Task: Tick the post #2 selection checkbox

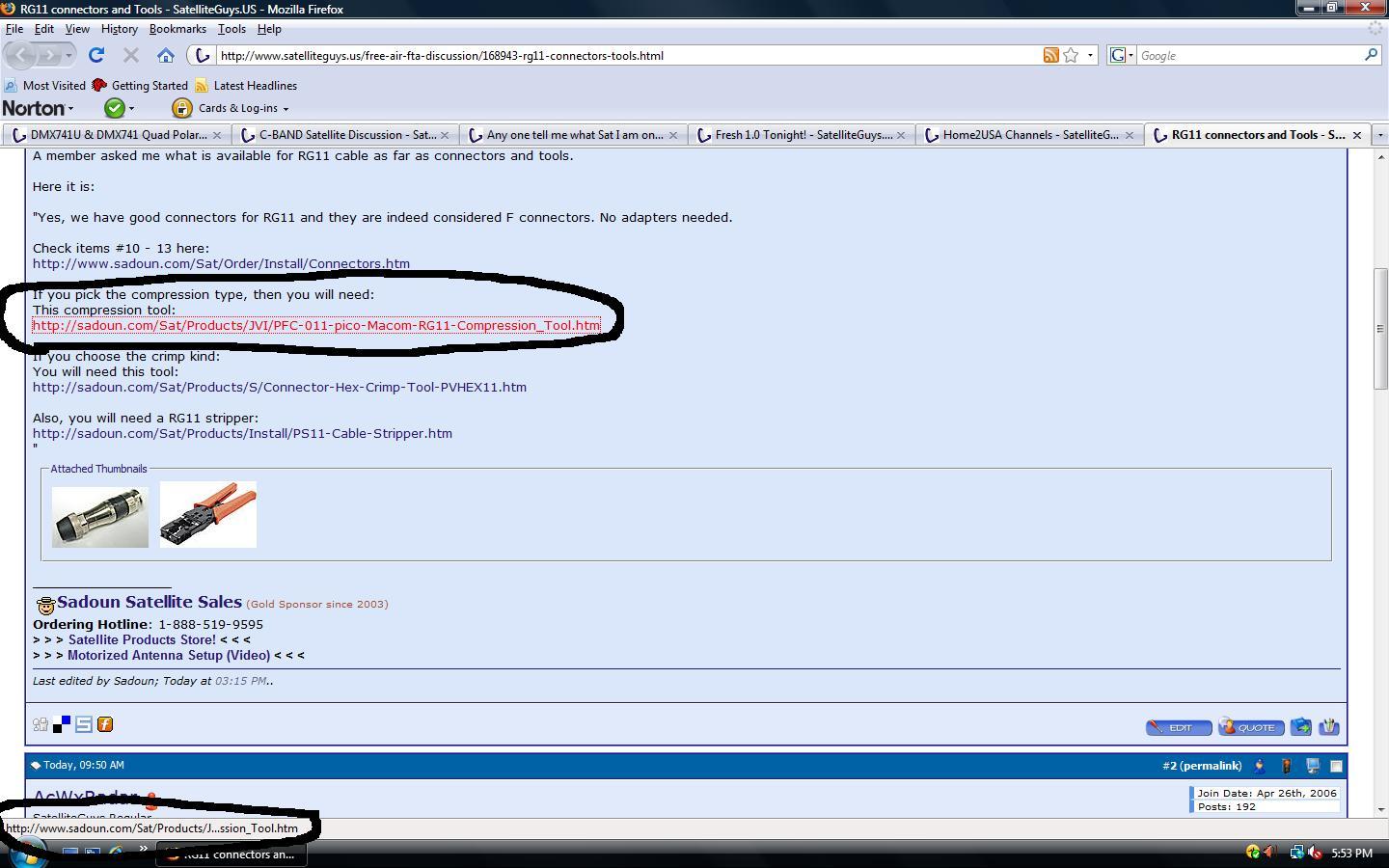Action: click(x=1336, y=766)
